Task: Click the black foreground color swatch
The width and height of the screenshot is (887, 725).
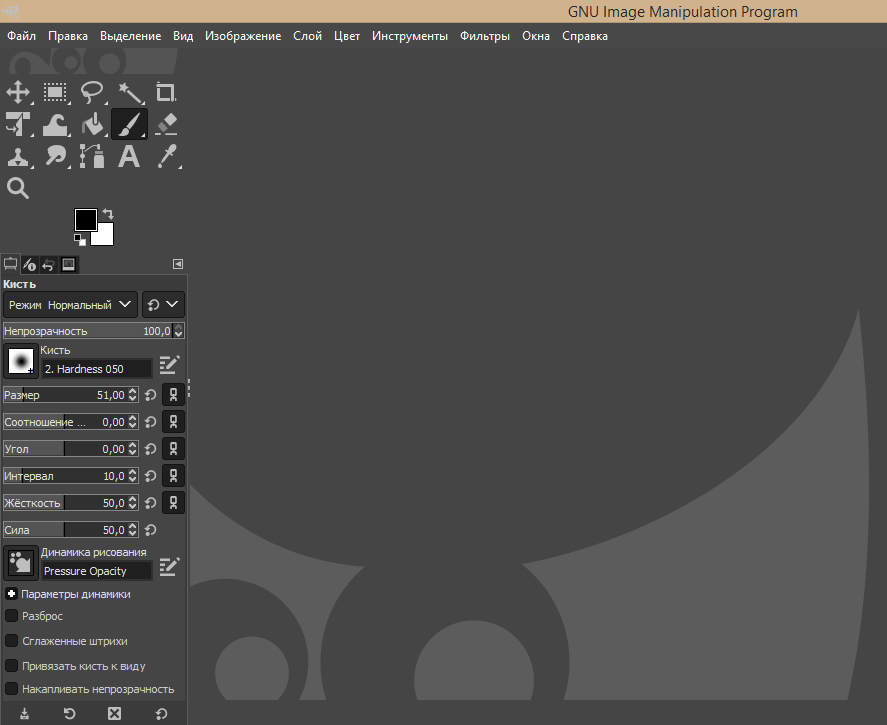Action: (x=85, y=219)
